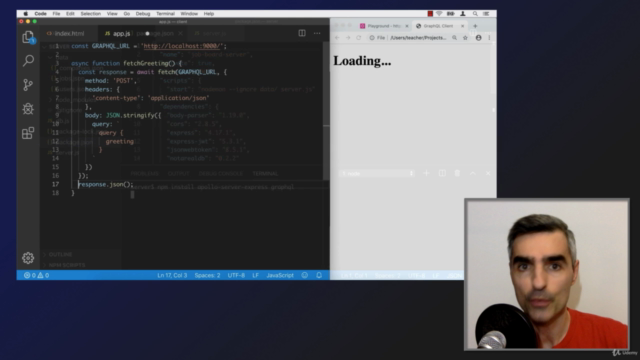Go to line via 'Ln 17, Col 3'
Image resolution: width=640 pixels, height=360 pixels.
coord(172,276)
